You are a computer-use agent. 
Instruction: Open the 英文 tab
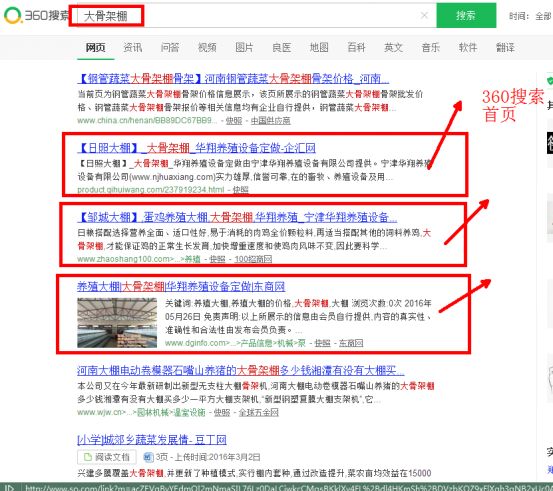[393, 47]
